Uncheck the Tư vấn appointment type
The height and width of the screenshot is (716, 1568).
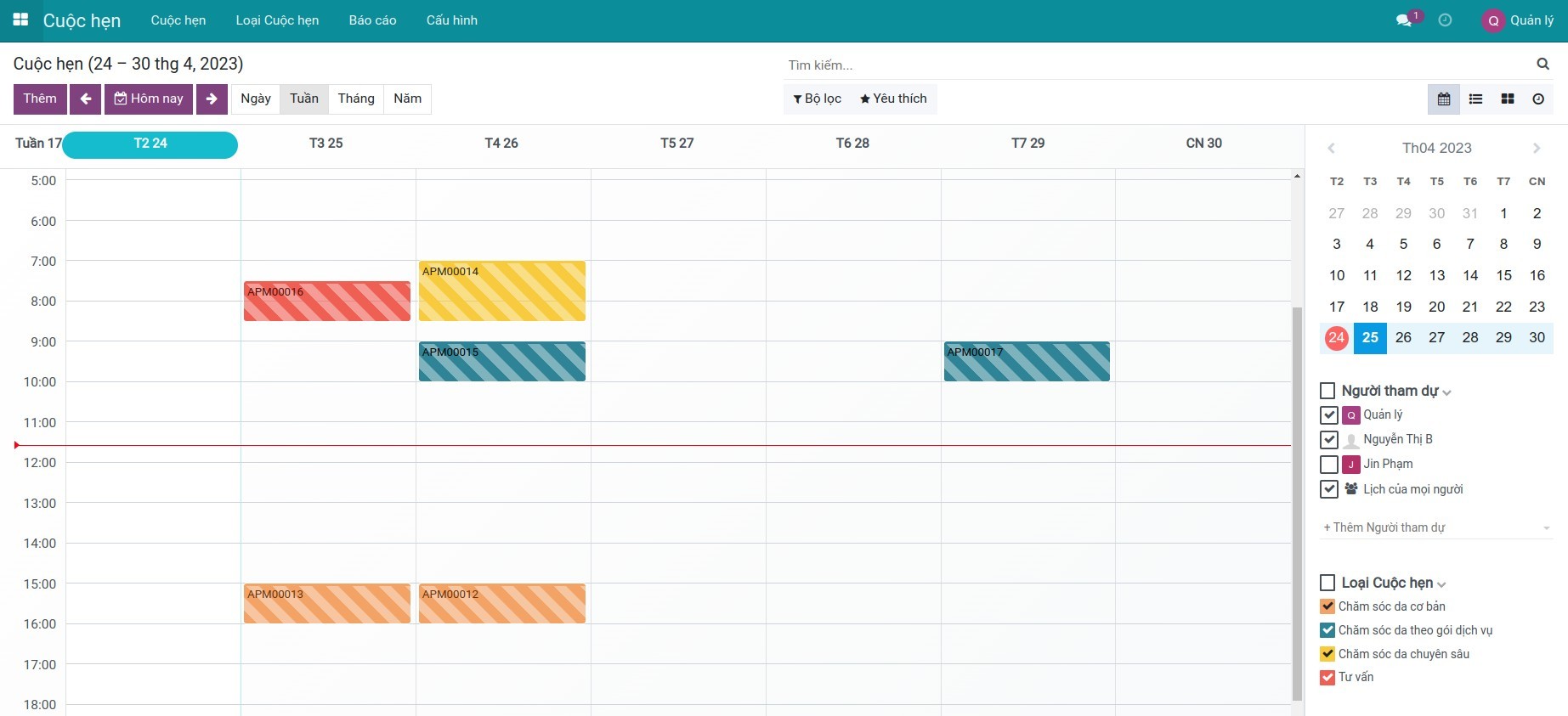1327,678
